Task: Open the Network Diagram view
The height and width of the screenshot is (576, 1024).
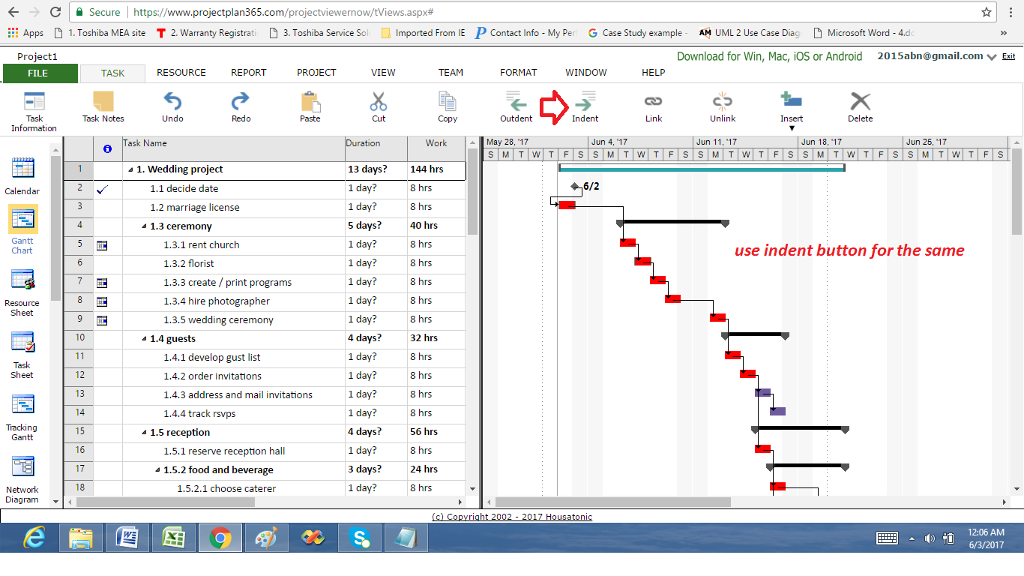Action: tap(22, 467)
